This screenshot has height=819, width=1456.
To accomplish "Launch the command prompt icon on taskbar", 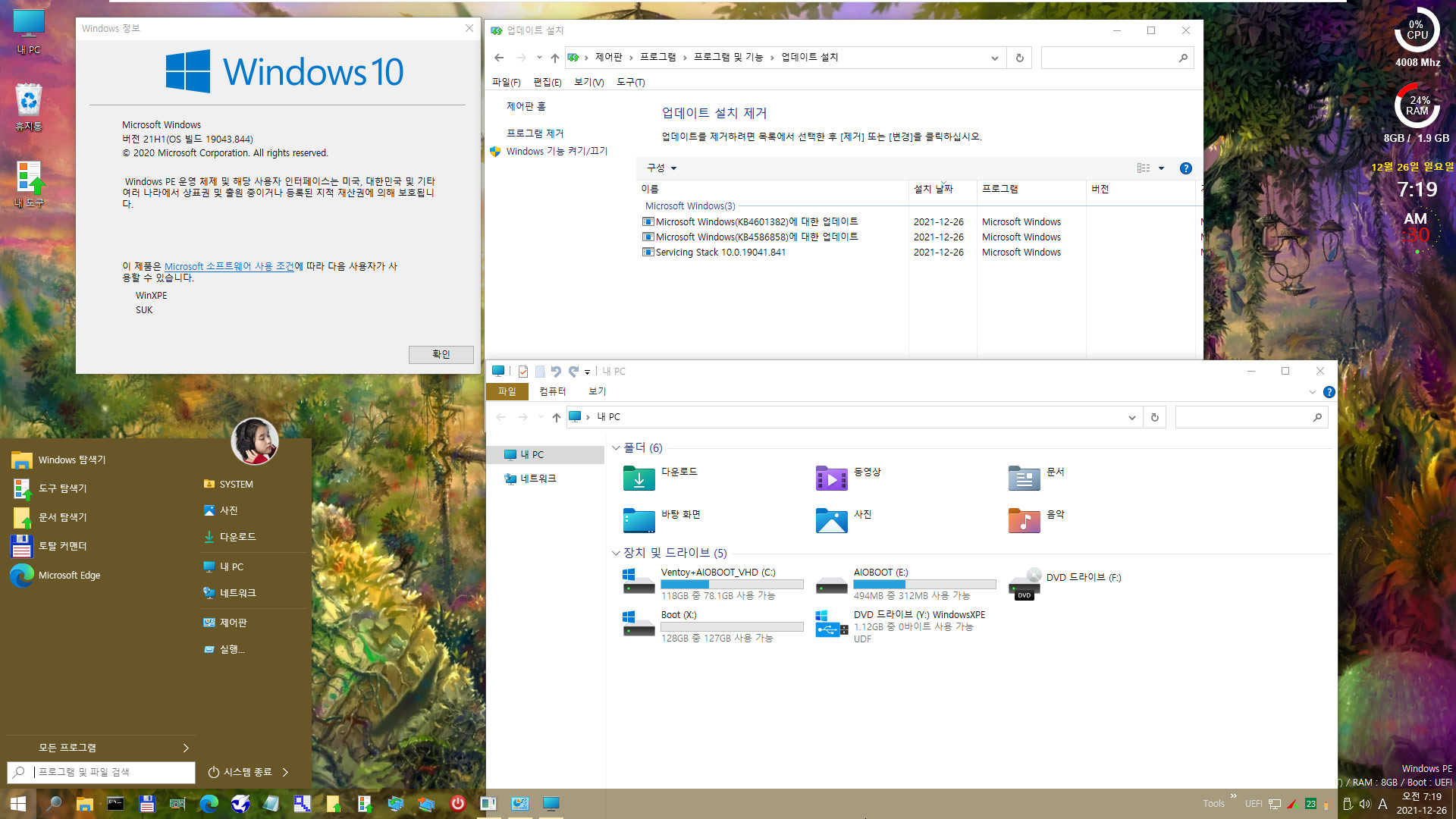I will click(x=115, y=803).
